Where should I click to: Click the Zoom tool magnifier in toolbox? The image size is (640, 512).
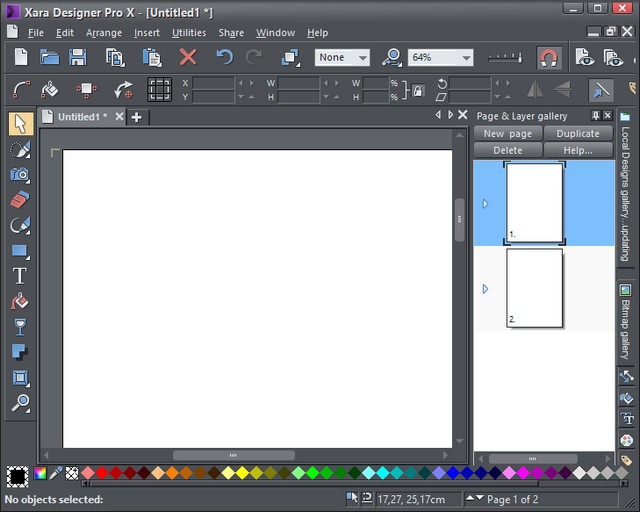[20, 403]
